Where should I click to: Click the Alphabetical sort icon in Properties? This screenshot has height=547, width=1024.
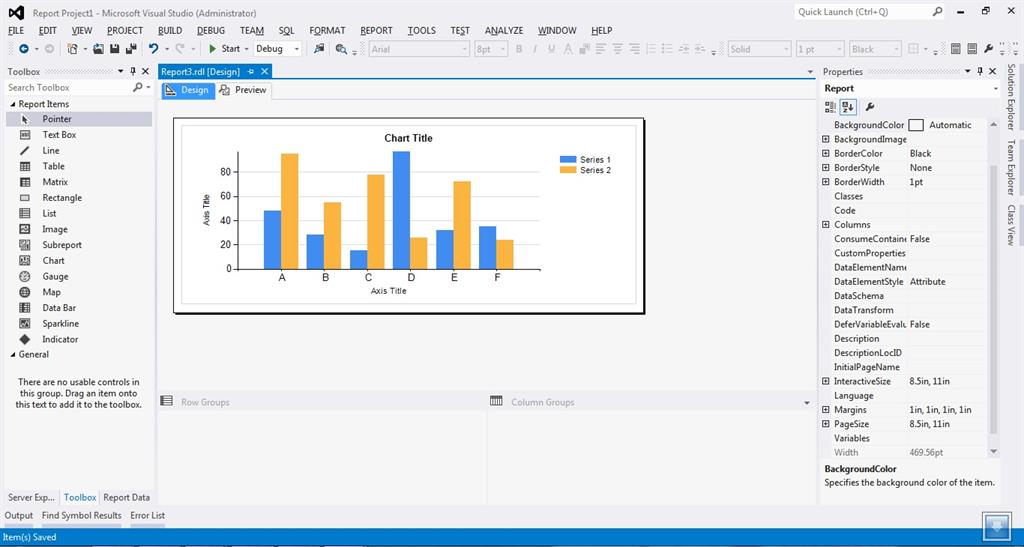pos(848,106)
